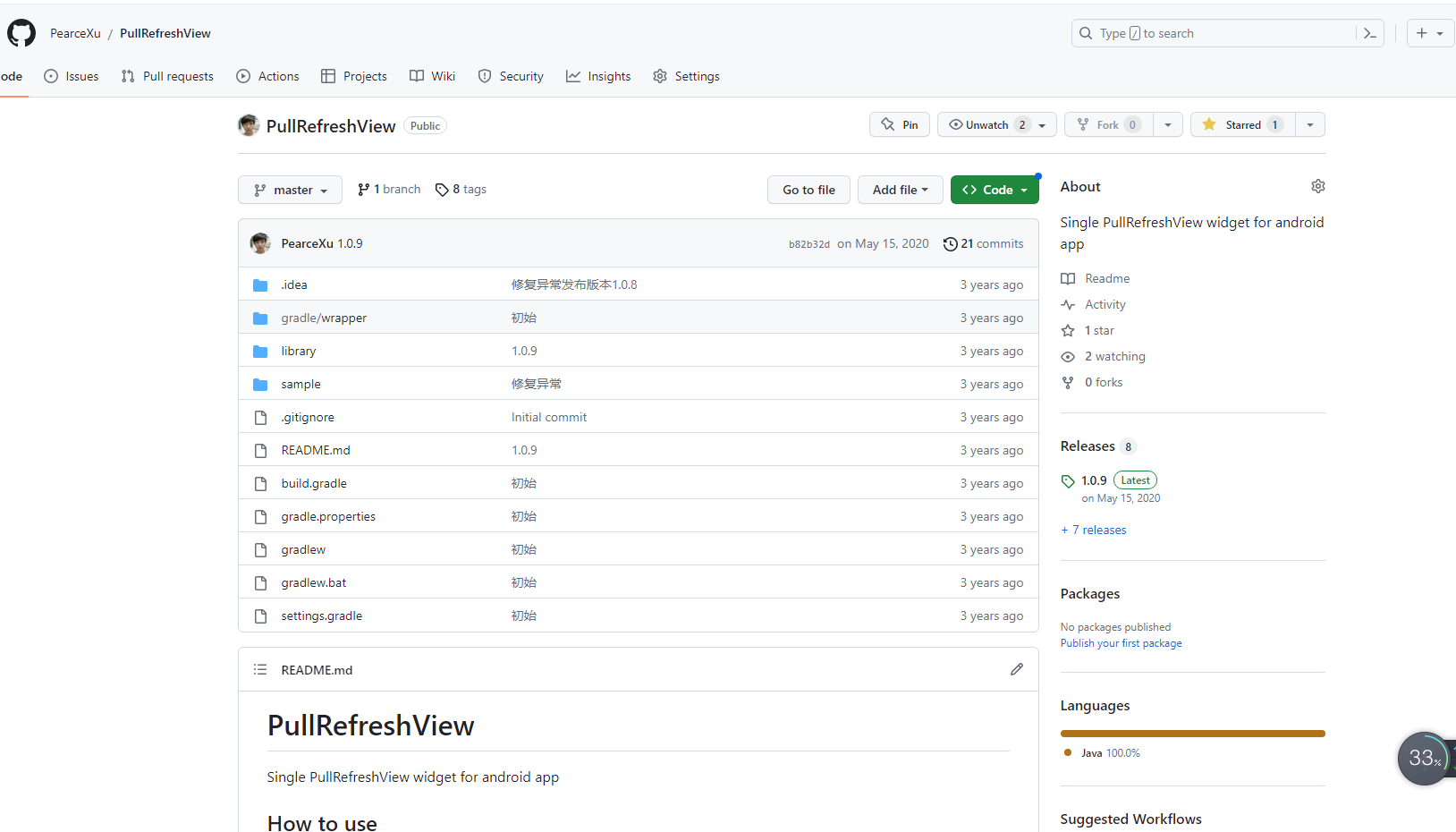Screen dimensions: 1456x832
Task: Open the + 7 releases link
Action: click(1094, 530)
